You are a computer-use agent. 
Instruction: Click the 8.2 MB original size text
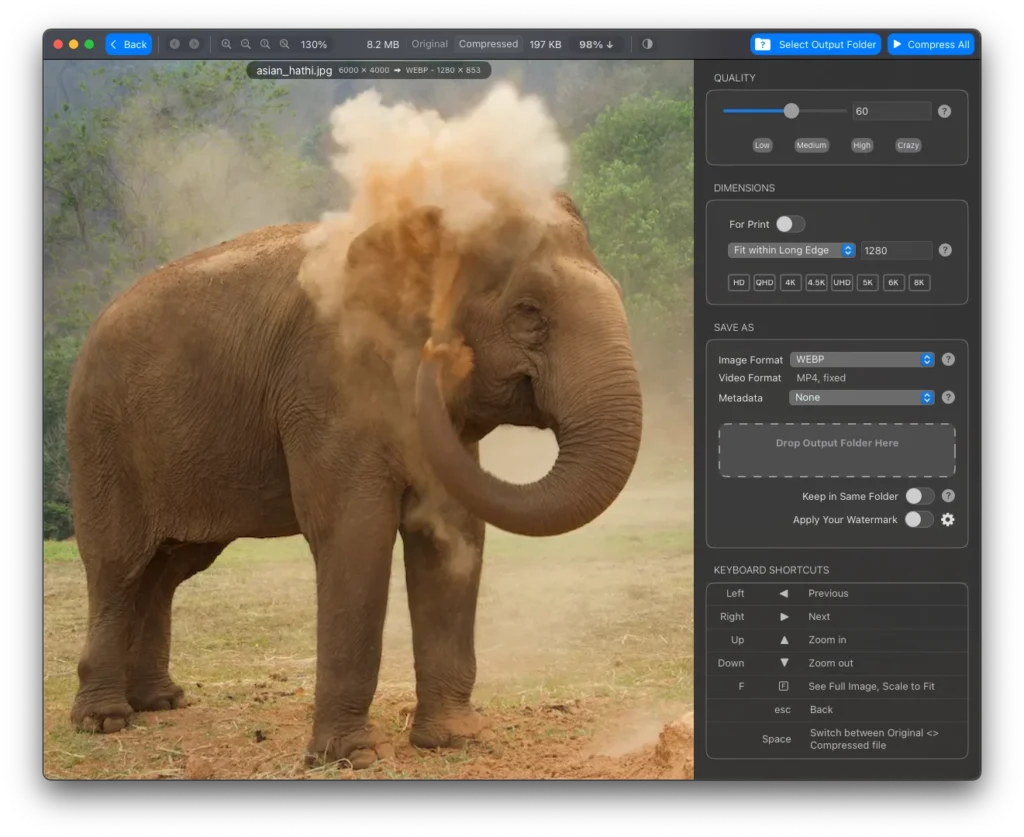383,44
